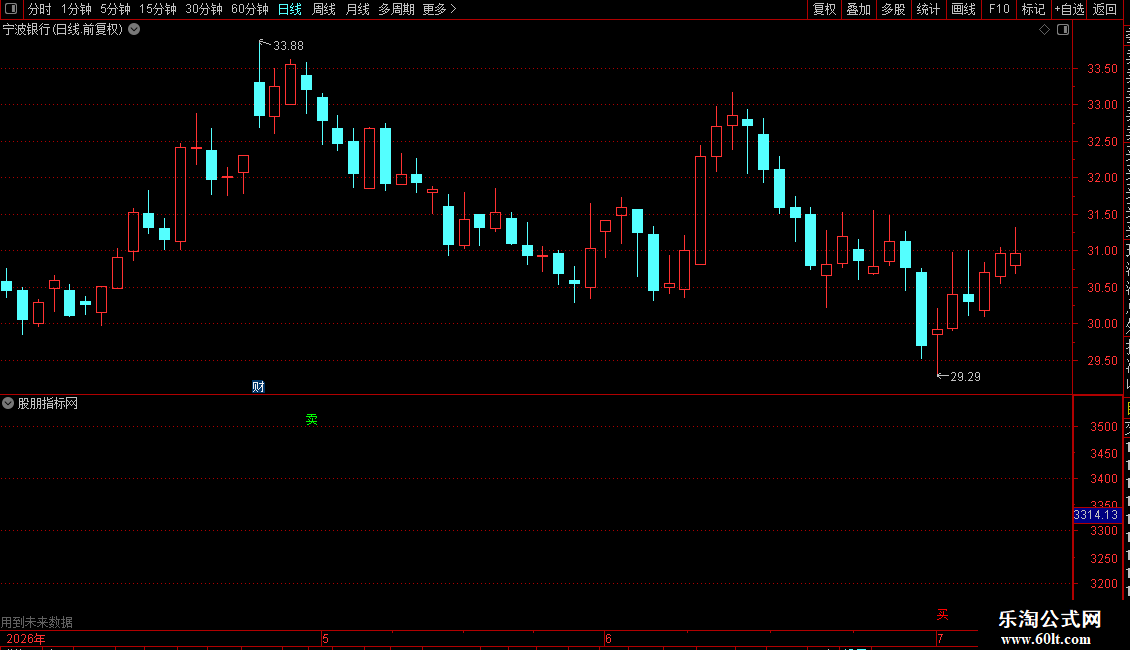Click the 财 financial marker on chart
This screenshot has height=650, width=1130.
tap(258, 387)
